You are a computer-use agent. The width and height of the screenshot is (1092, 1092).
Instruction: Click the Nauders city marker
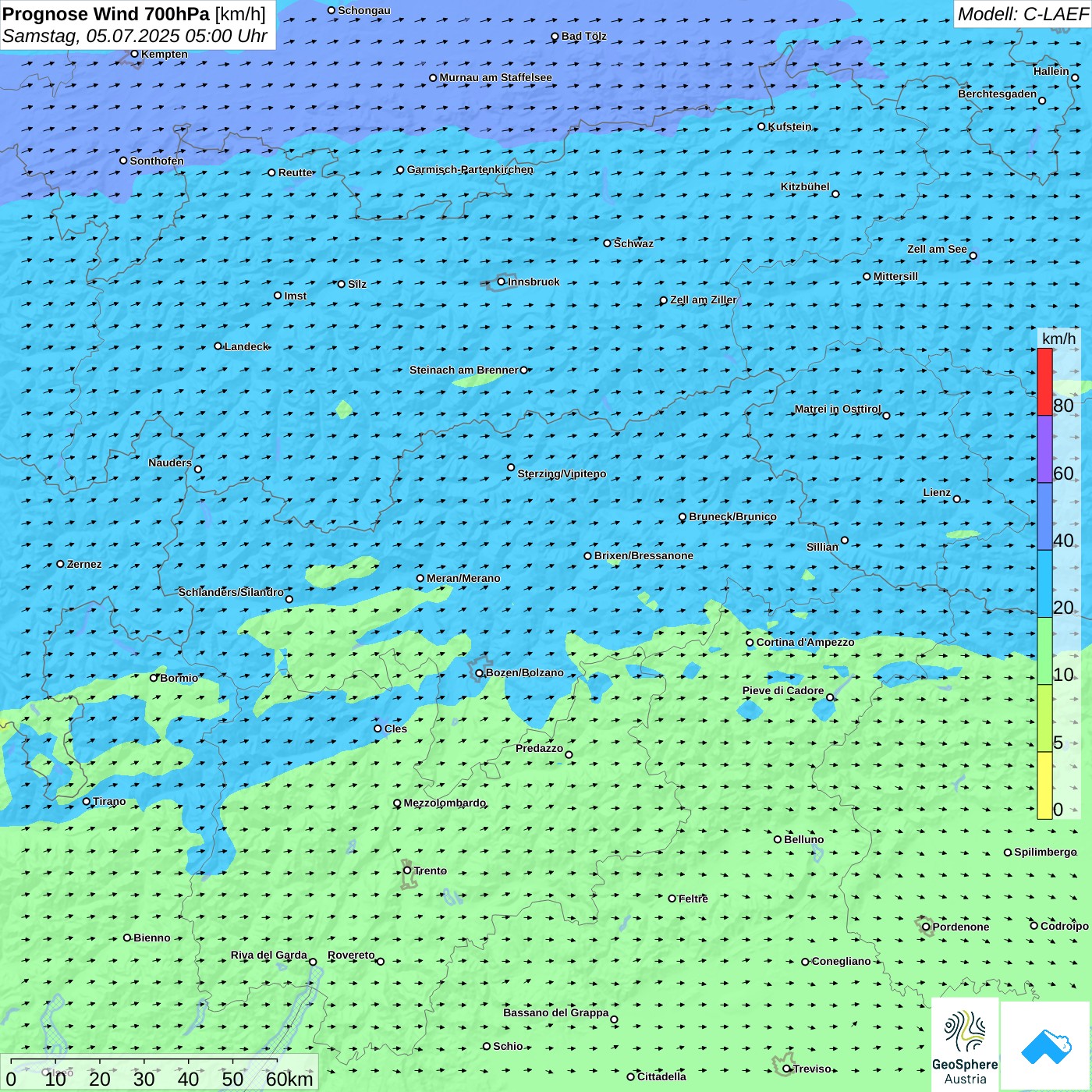click(x=198, y=469)
